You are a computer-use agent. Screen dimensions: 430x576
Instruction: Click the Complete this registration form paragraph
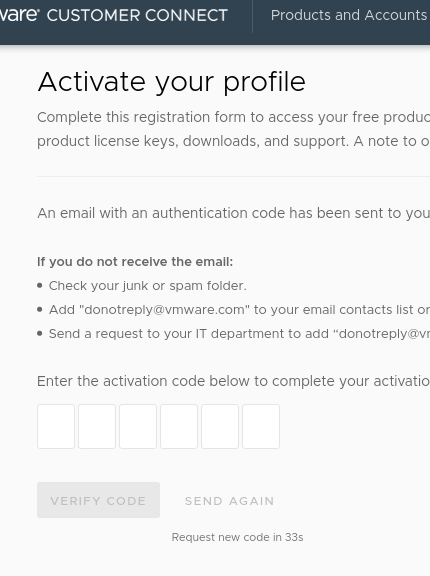(234, 129)
